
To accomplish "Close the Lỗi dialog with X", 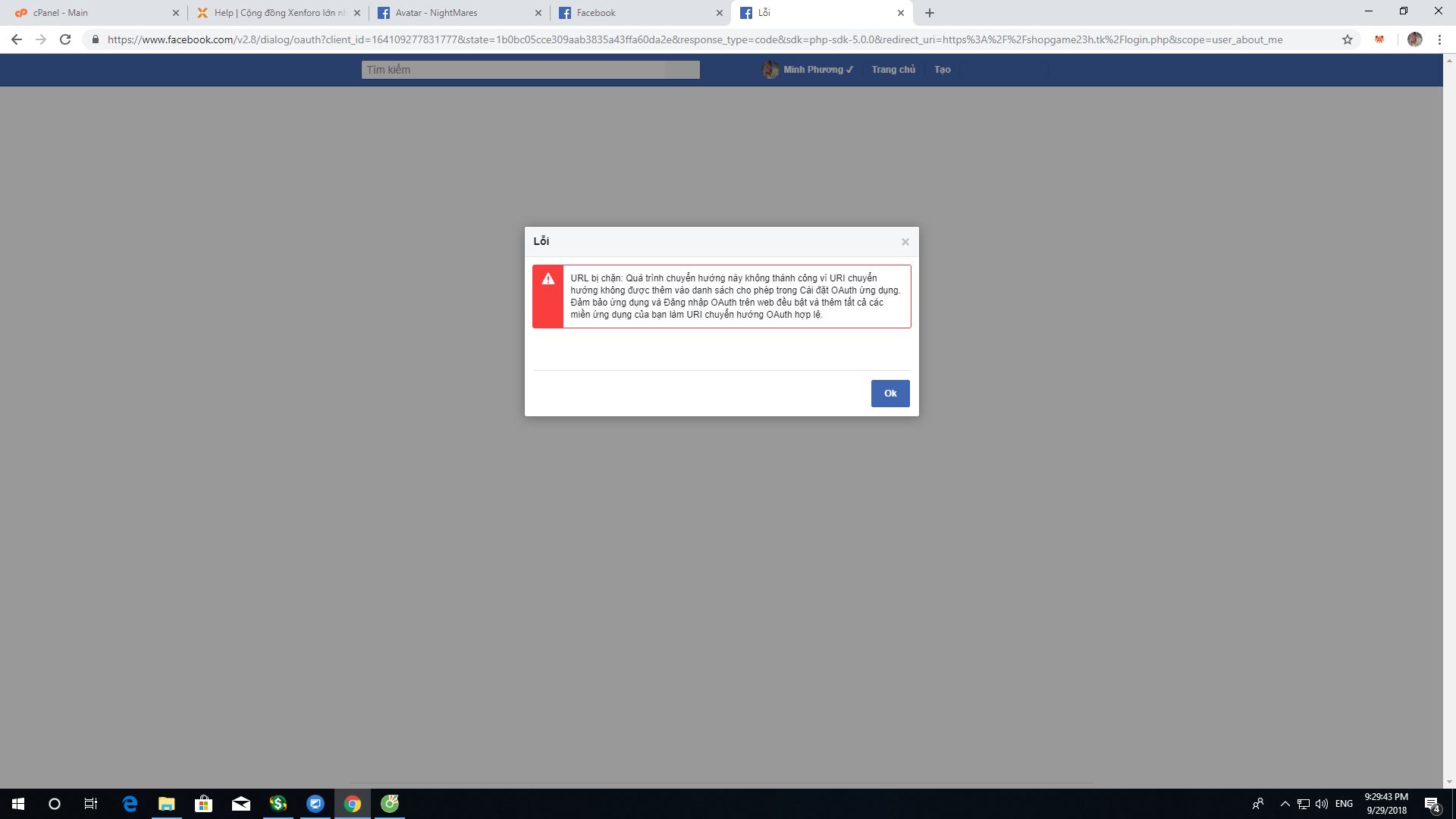I will [x=905, y=242].
